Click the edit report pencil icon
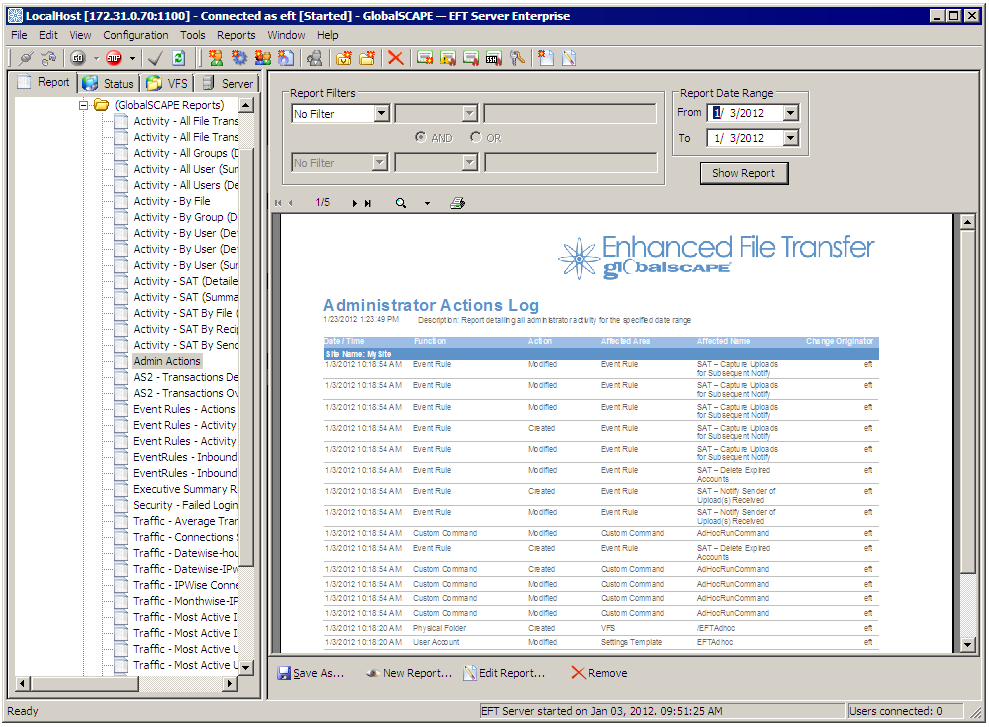 (x=569, y=58)
